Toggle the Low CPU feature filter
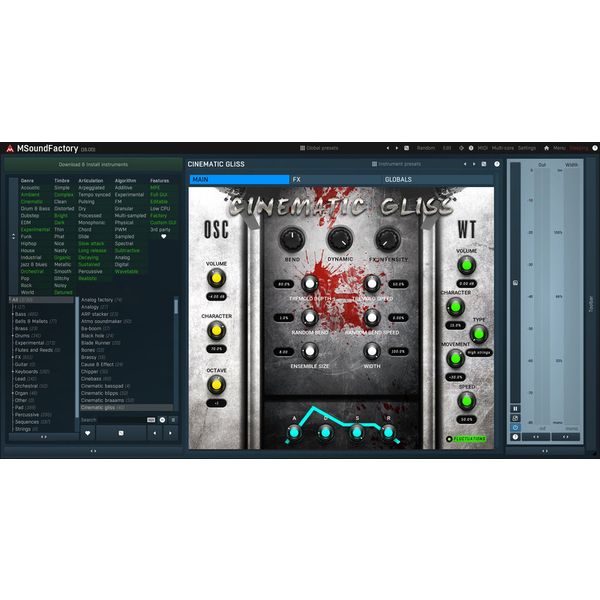 coord(160,209)
